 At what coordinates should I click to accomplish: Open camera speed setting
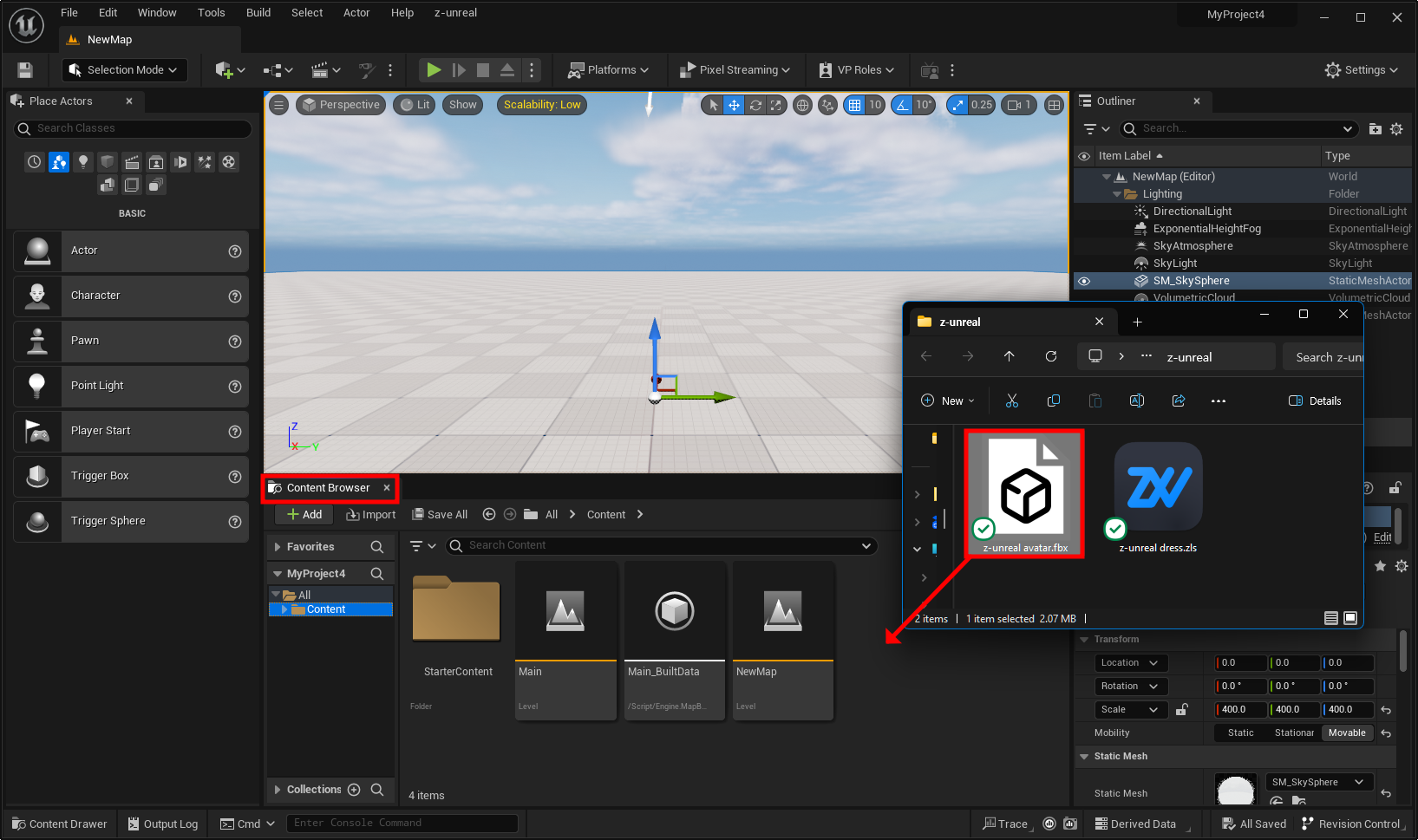click(1019, 105)
